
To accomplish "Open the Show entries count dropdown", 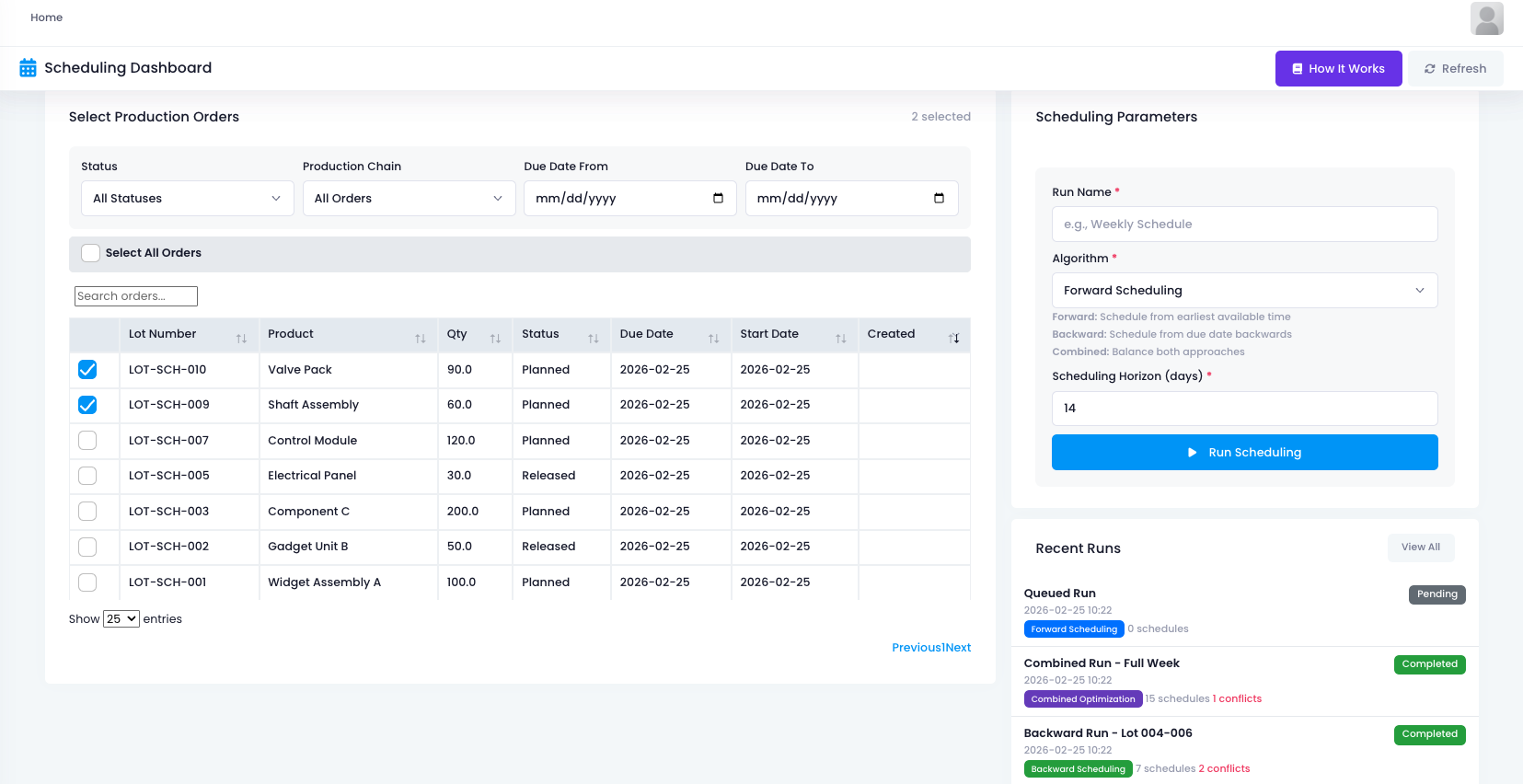I will tap(121, 619).
